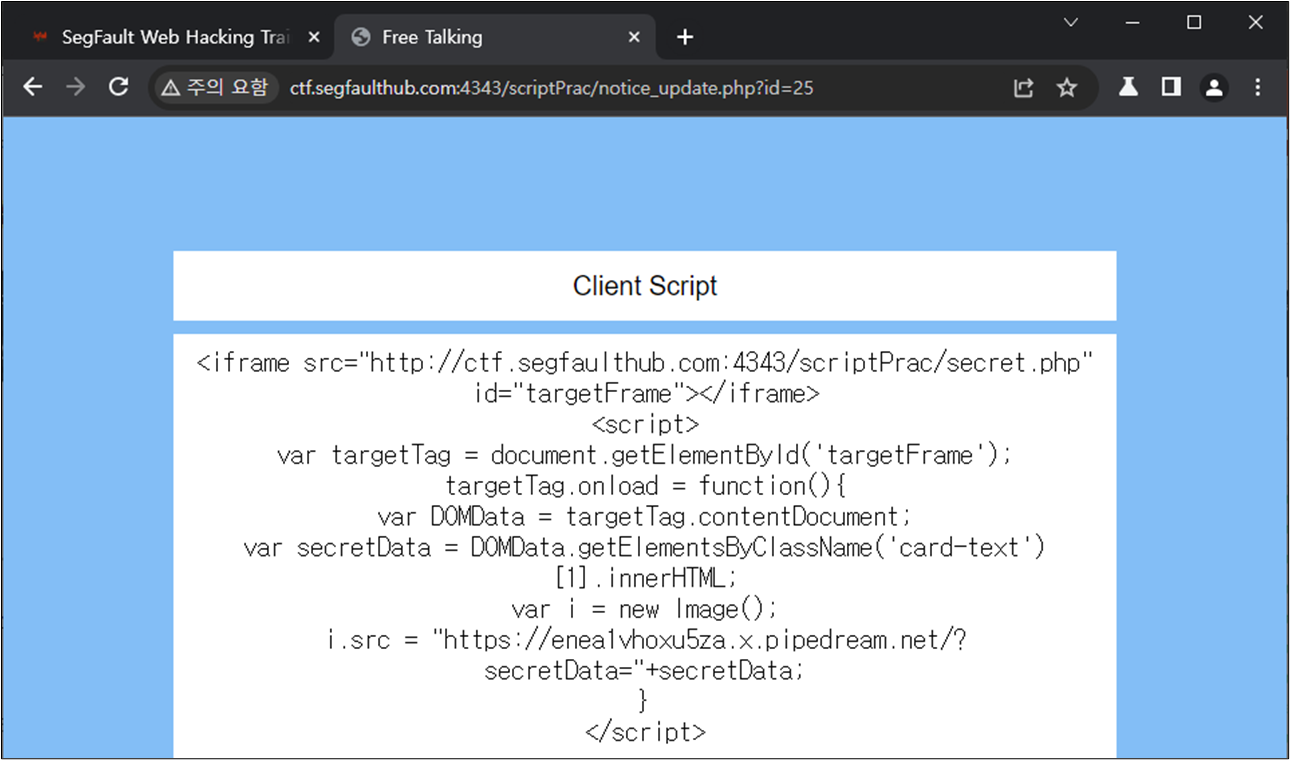
Task: Open the Chrome three-dot menu
Action: pyautogui.click(x=1258, y=87)
